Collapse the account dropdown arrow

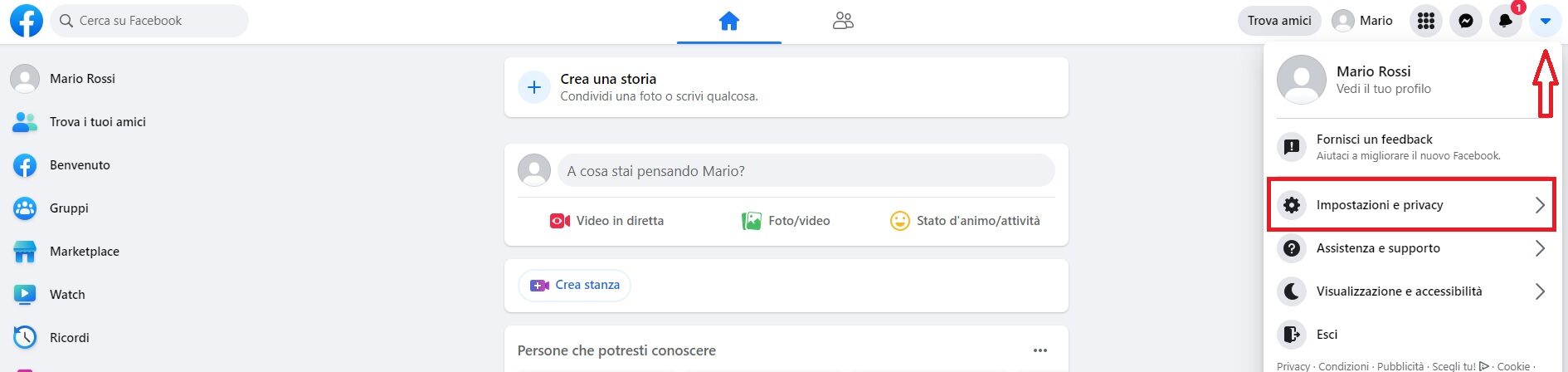[1545, 21]
